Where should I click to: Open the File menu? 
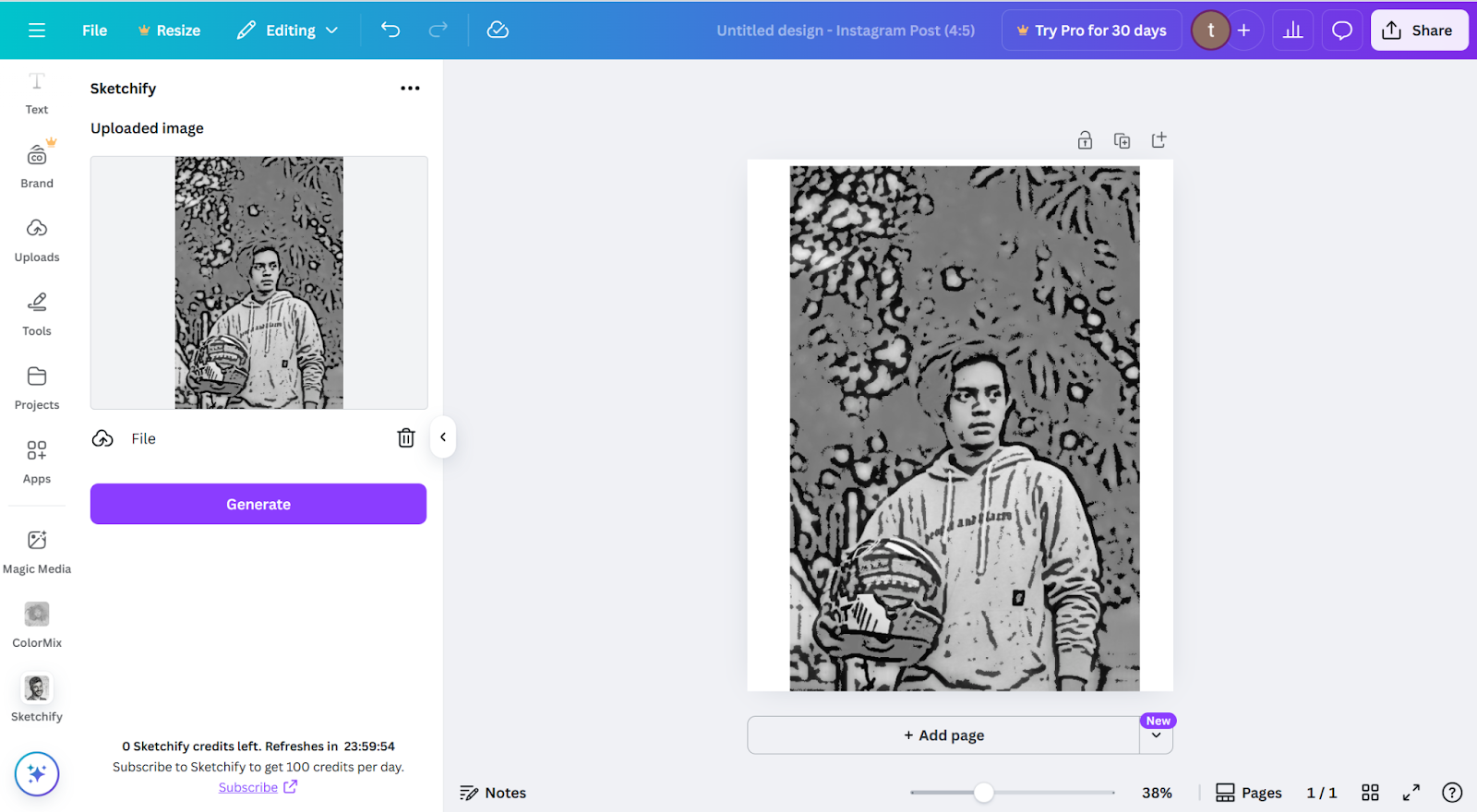click(94, 30)
